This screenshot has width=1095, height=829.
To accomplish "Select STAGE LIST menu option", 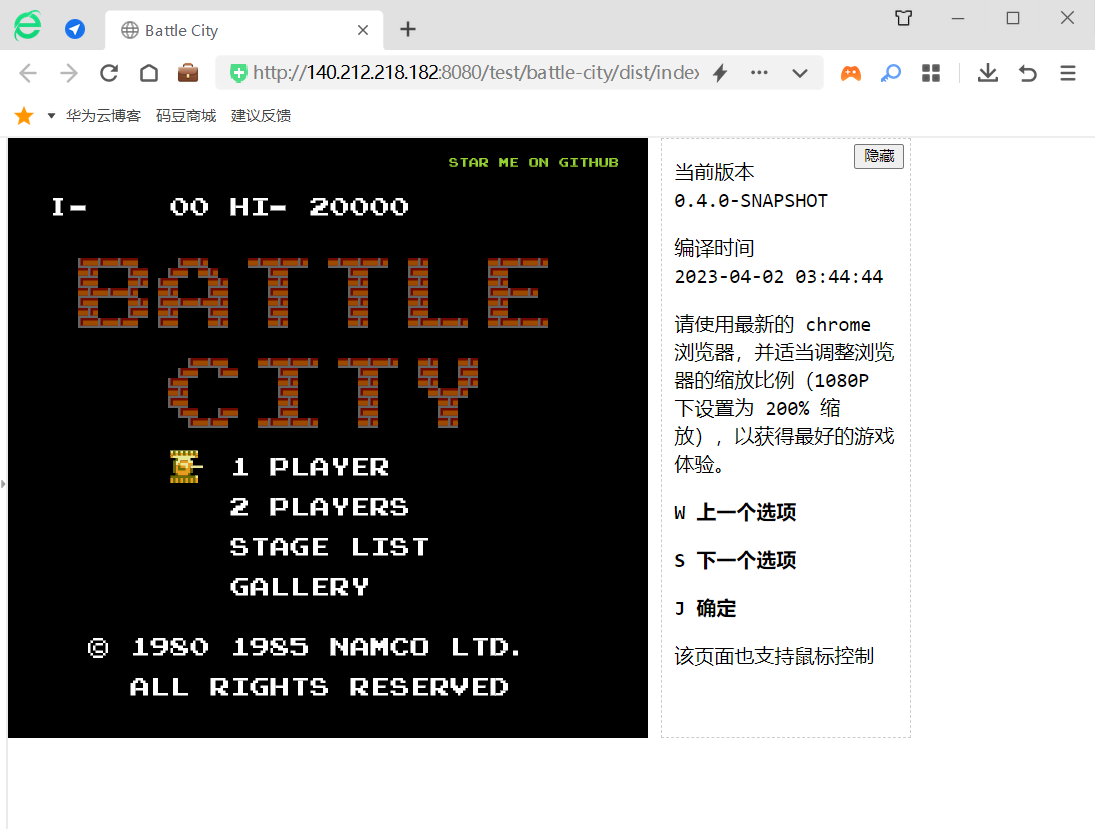I will tap(329, 547).
